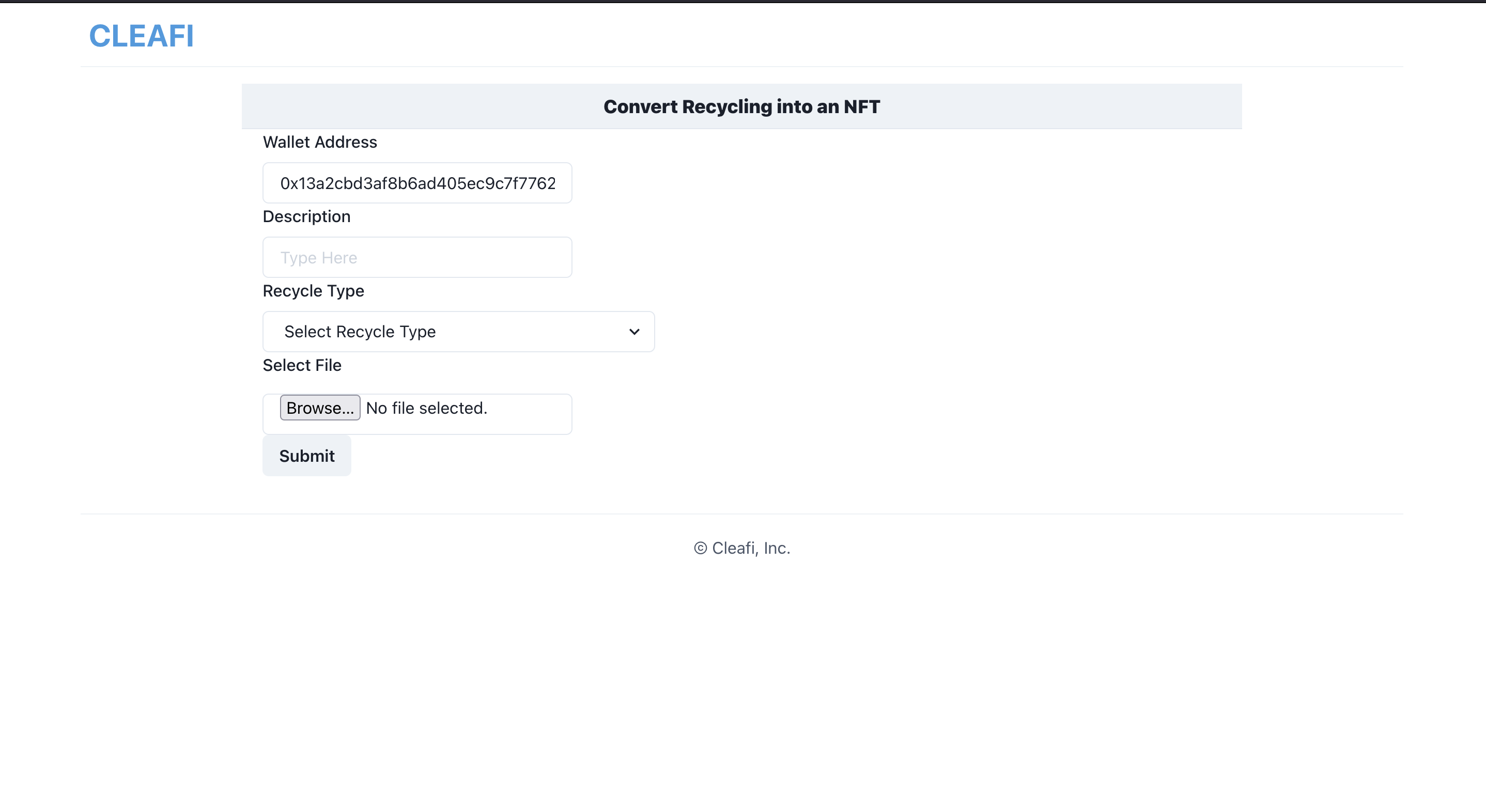Click the CLEAFI logo
The width and height of the screenshot is (1486, 812).
coord(142,36)
